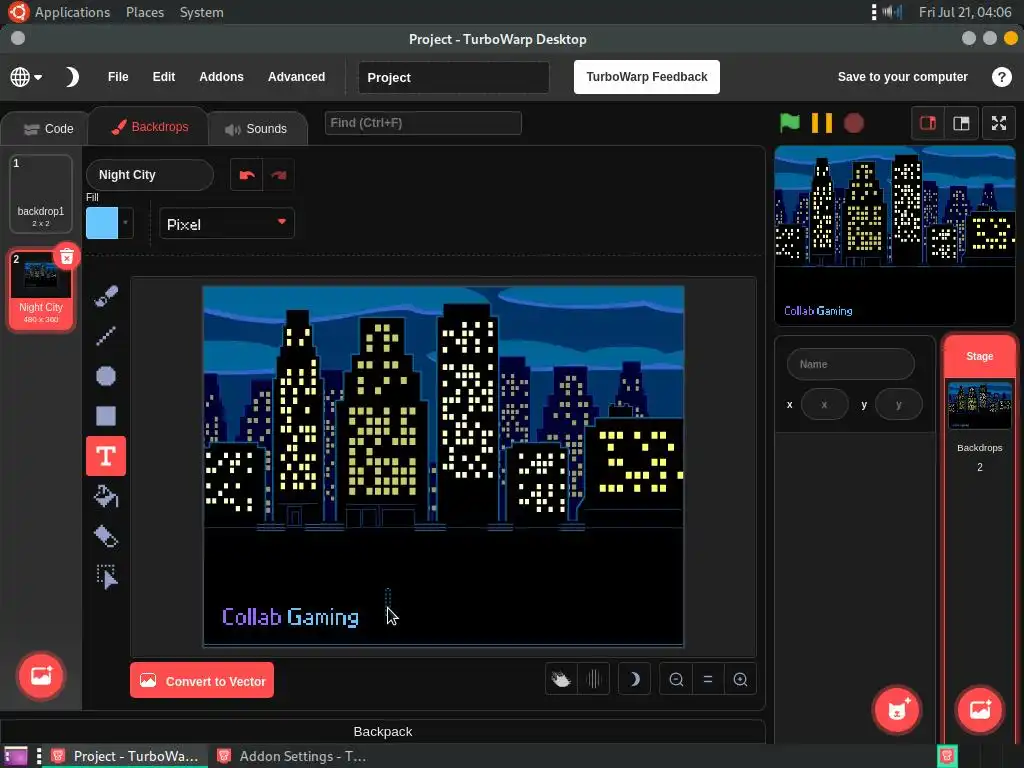
Task: Select the Select/marquee tool
Action: tap(106, 577)
